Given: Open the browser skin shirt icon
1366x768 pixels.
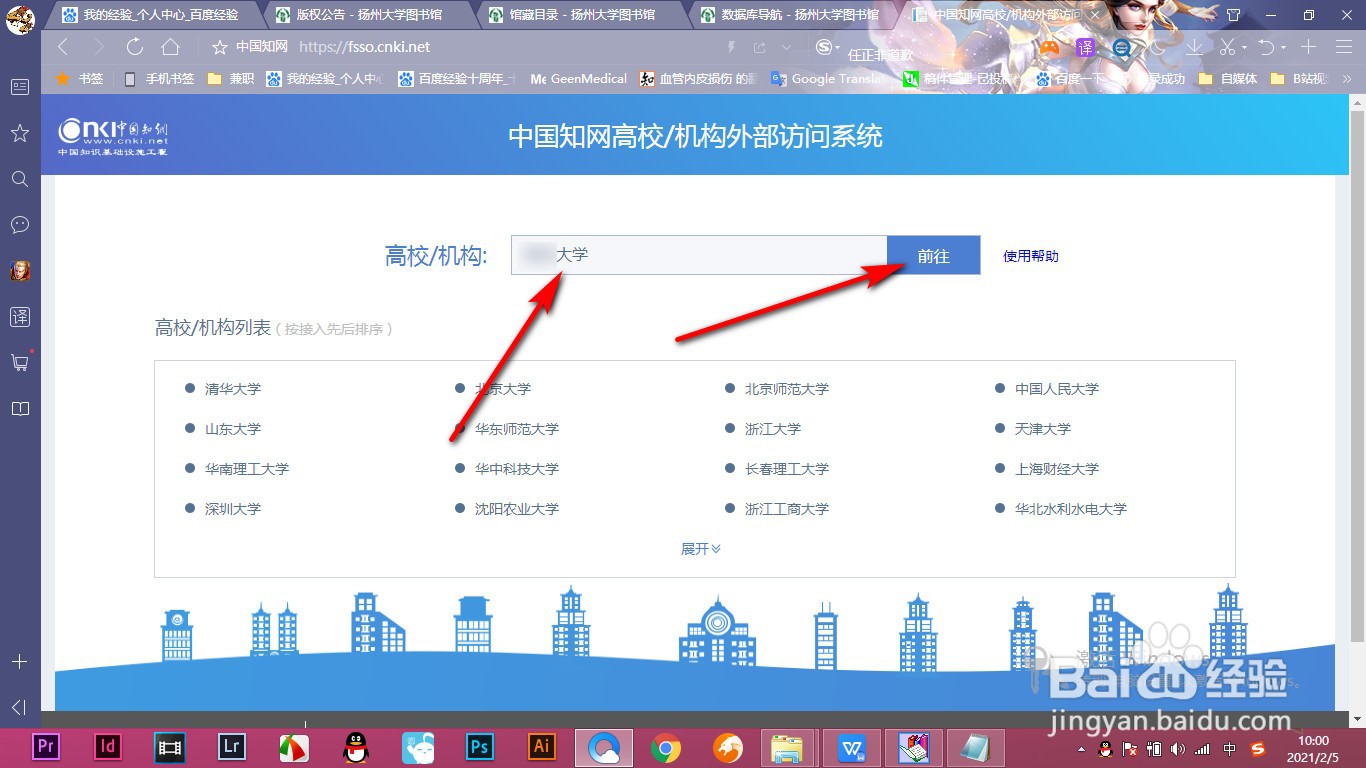Looking at the screenshot, I should (1233, 15).
